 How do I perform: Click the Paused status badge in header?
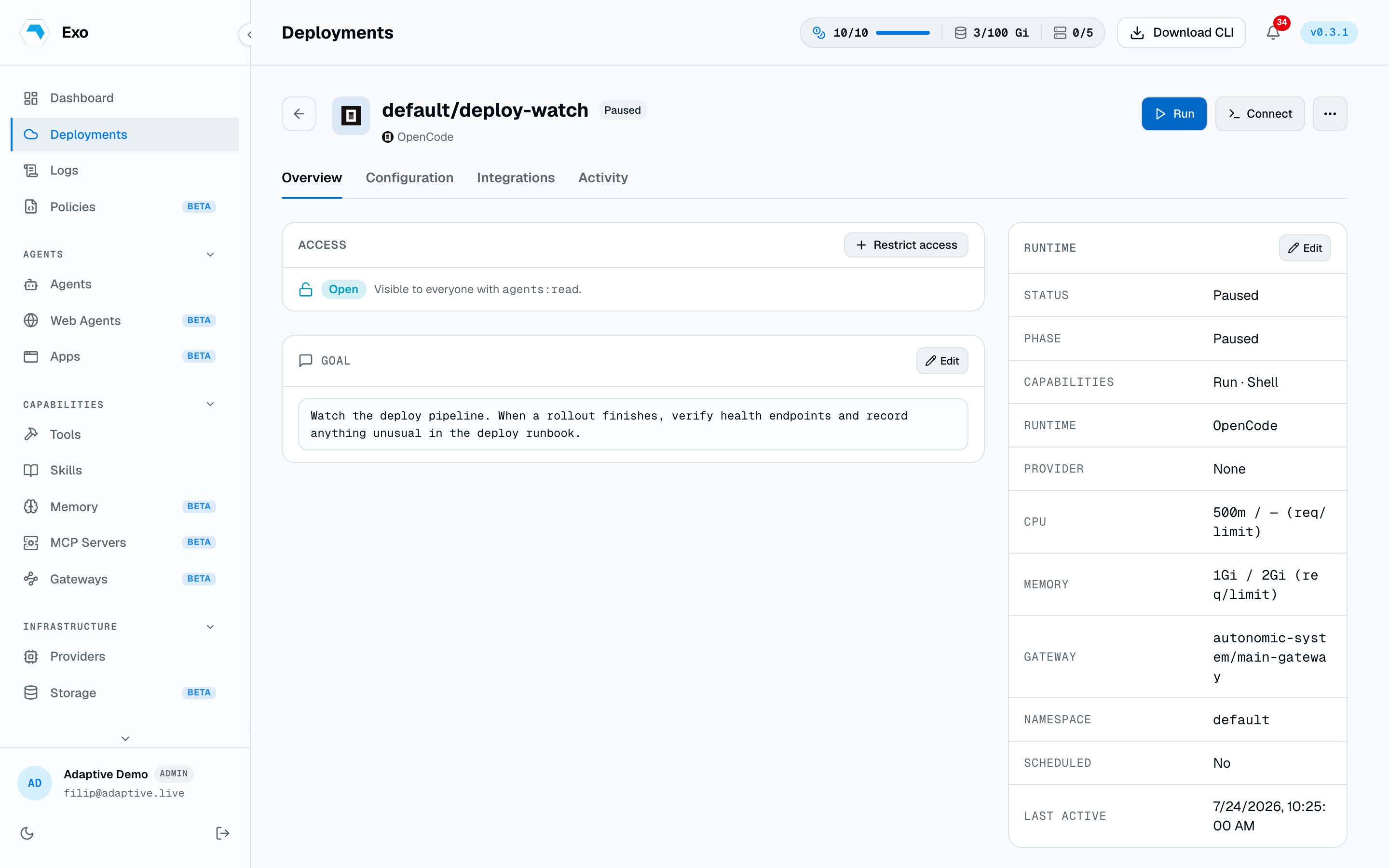tap(622, 110)
